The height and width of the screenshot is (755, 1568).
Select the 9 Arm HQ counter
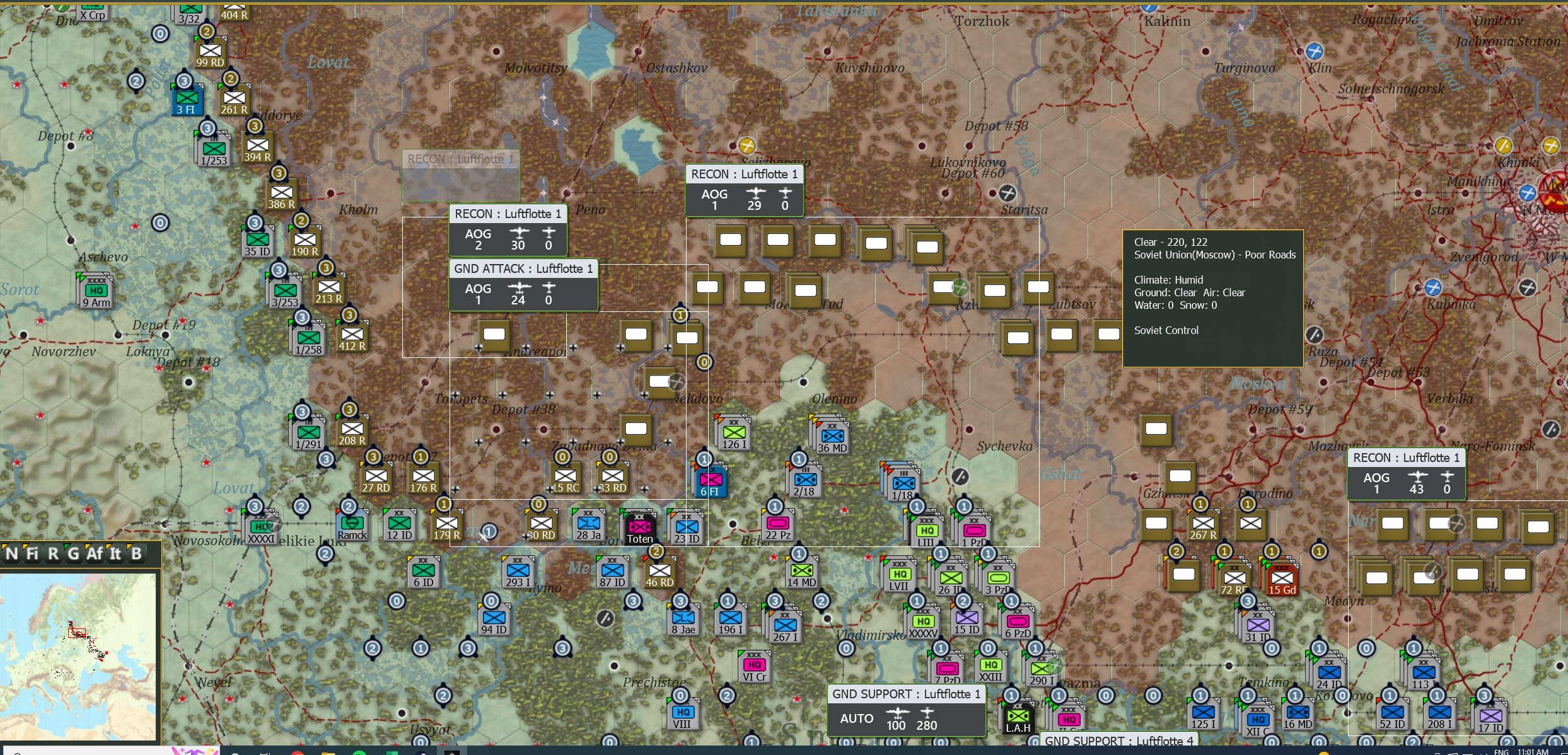click(x=96, y=291)
